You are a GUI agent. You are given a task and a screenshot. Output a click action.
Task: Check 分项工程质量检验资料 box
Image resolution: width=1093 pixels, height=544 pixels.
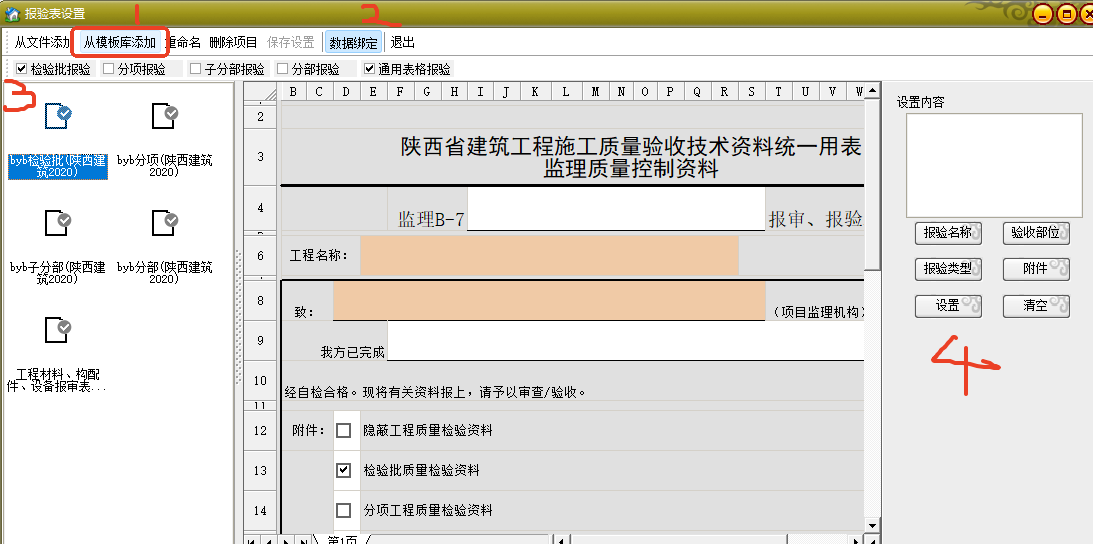[x=343, y=510]
